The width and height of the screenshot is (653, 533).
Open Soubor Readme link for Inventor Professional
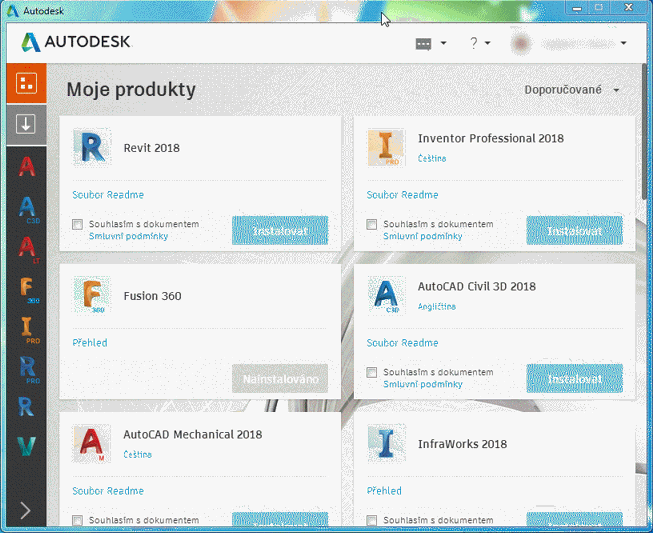click(402, 195)
